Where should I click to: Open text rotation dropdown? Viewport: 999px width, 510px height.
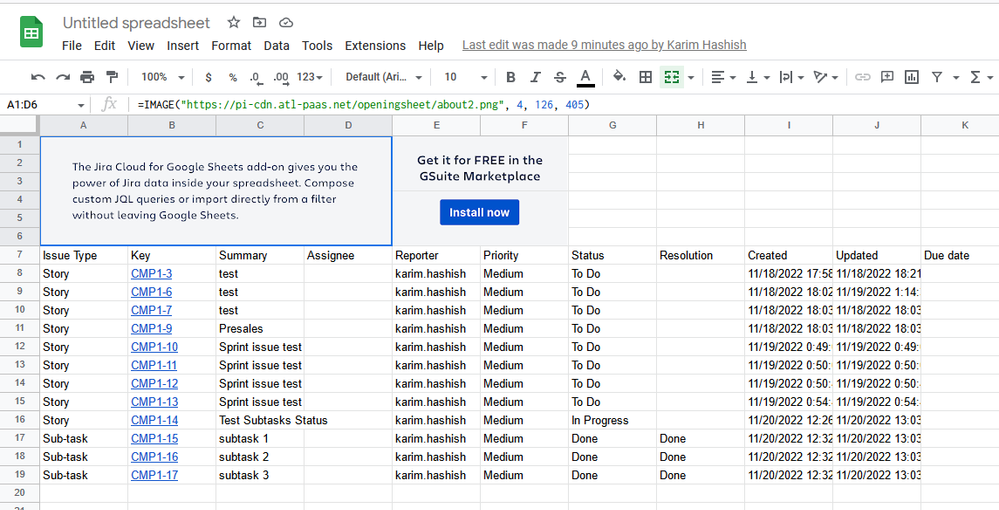[826, 77]
